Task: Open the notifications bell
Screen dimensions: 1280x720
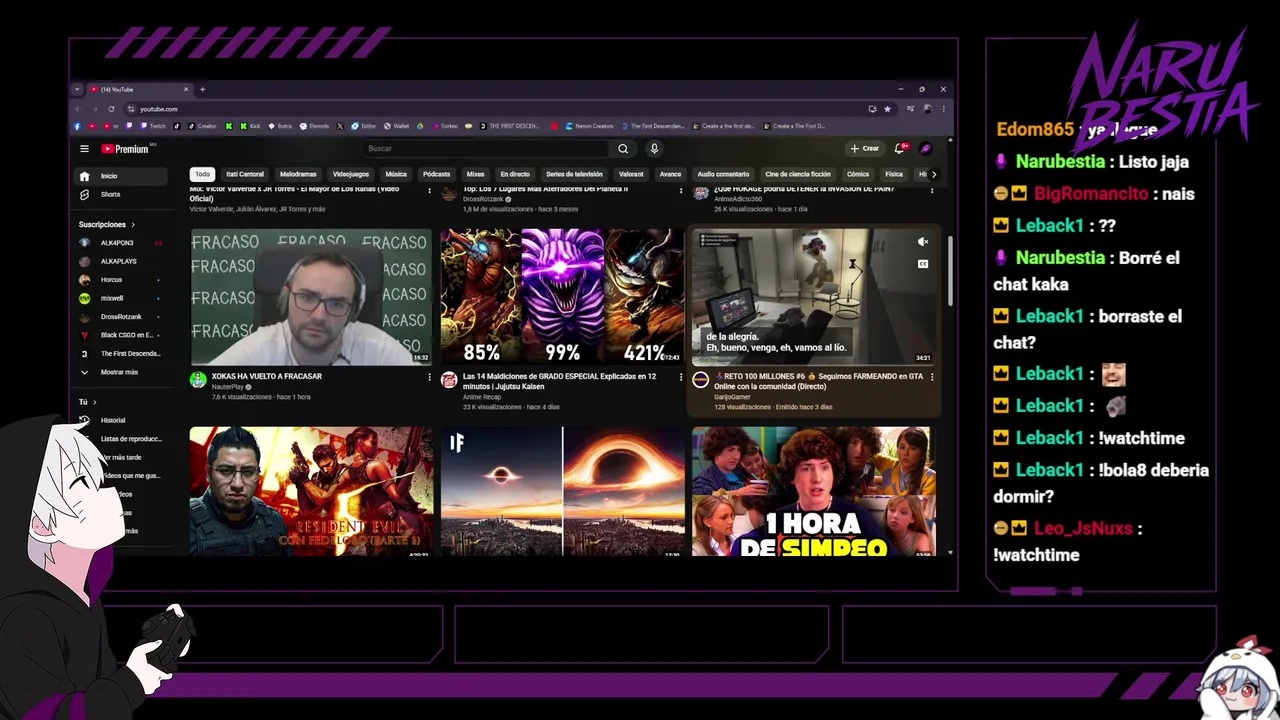Action: point(900,148)
